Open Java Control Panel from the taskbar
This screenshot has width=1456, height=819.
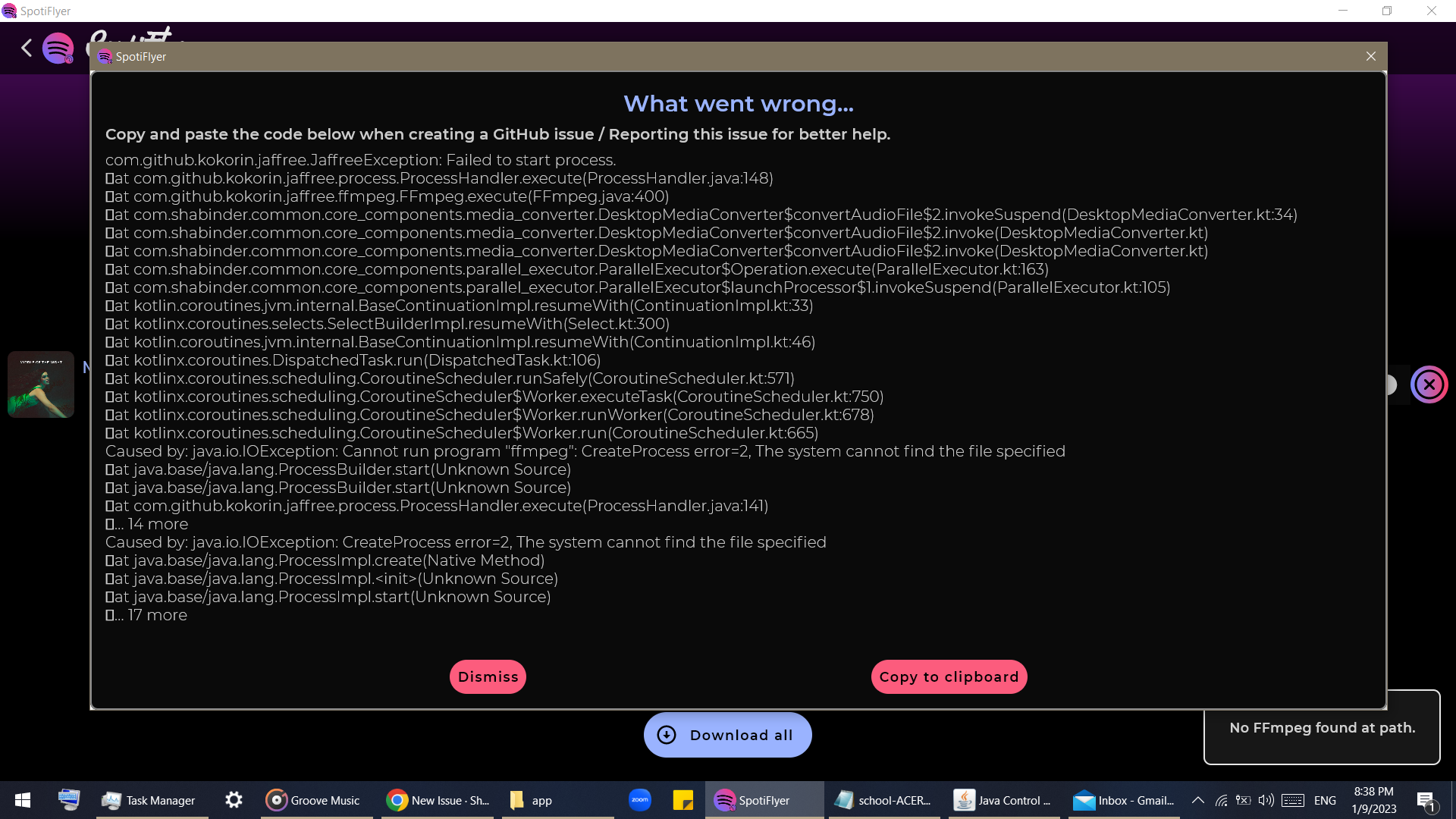[x=1003, y=800]
